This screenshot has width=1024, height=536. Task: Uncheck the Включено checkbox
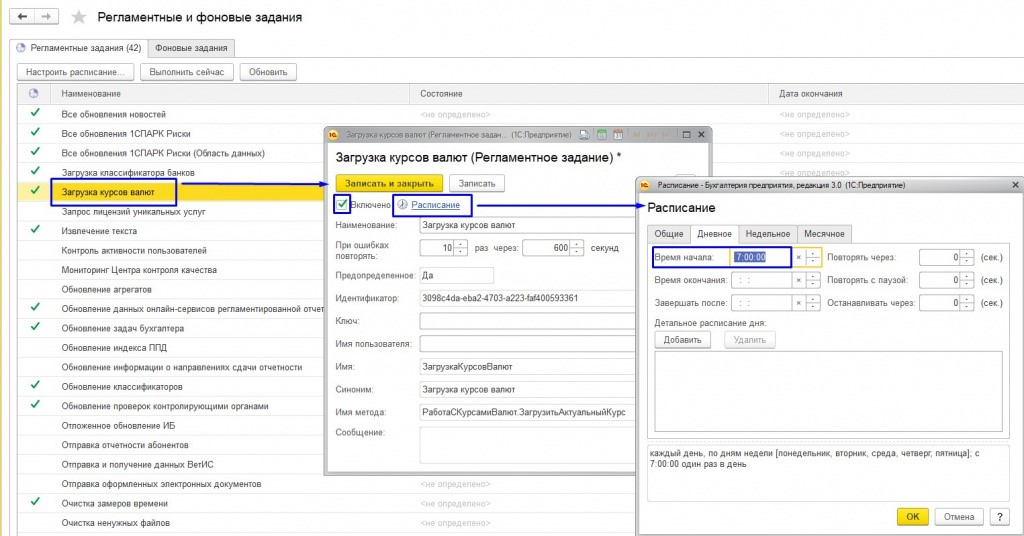(x=343, y=204)
